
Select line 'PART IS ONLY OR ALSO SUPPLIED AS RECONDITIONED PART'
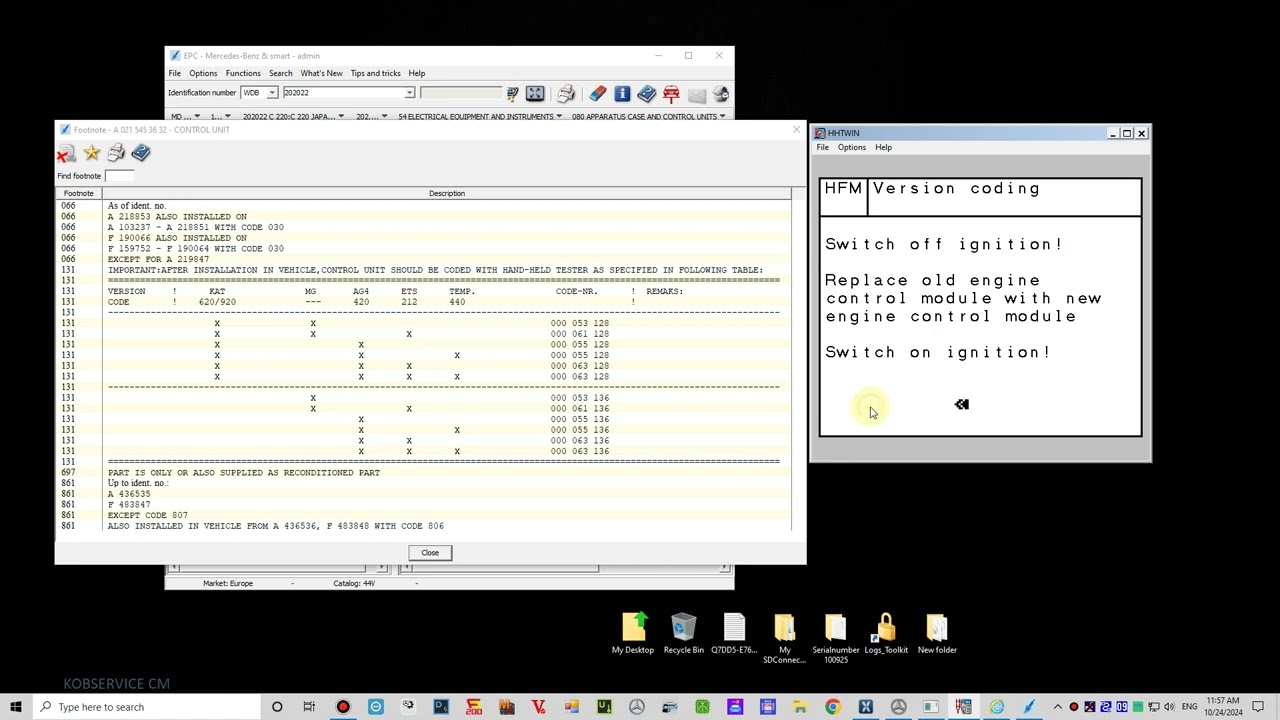coord(244,472)
